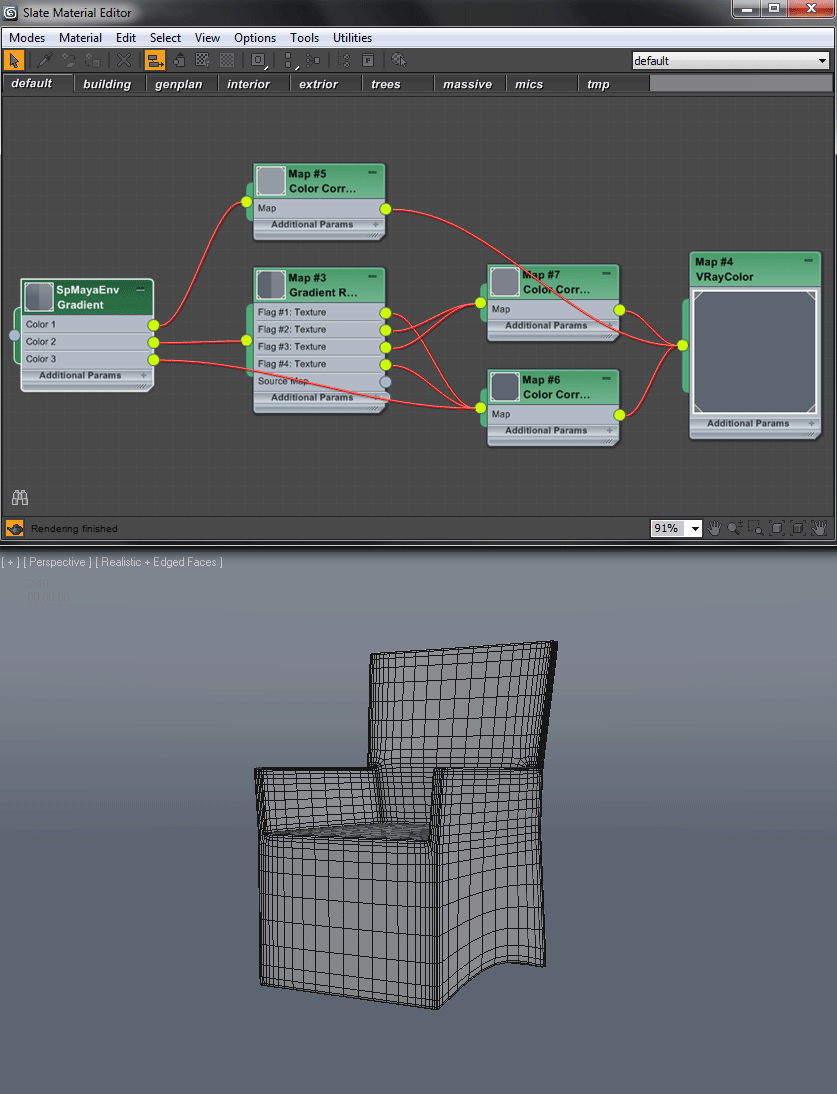Open the Utilities menu
Image resolution: width=837 pixels, height=1094 pixels.
[x=352, y=38]
